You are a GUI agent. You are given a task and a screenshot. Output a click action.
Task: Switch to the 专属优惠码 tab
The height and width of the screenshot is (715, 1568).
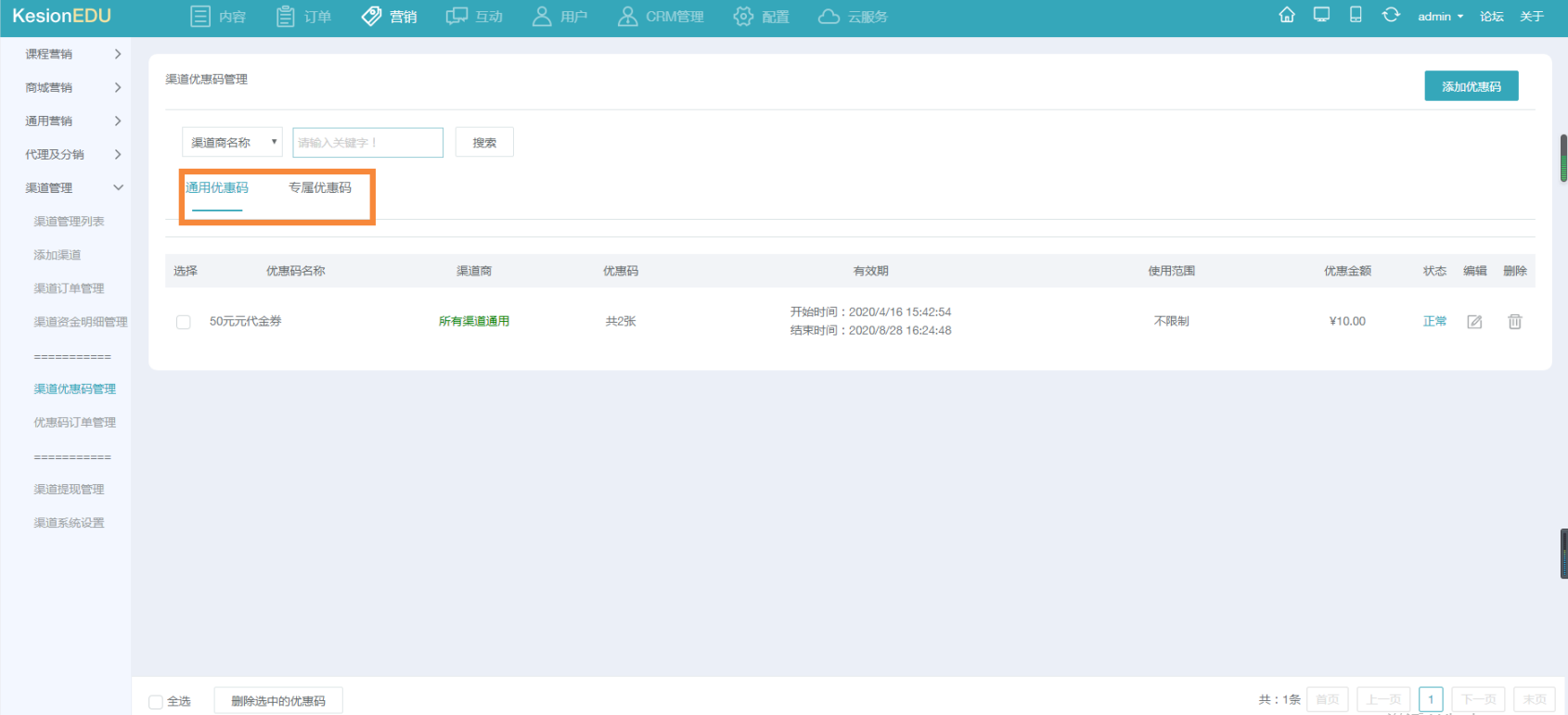[320, 187]
